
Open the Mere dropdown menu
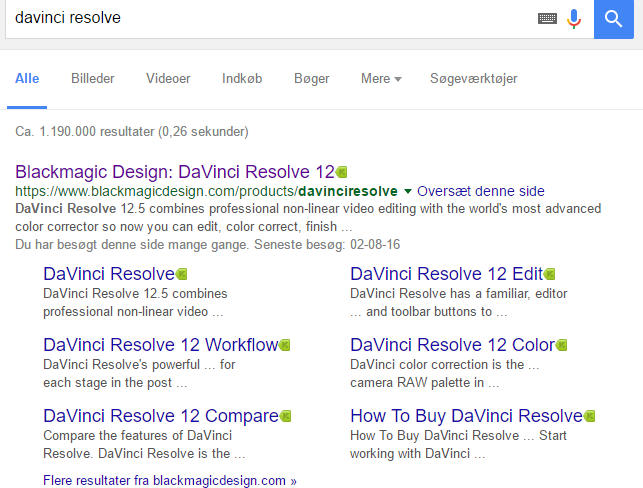coord(381,78)
